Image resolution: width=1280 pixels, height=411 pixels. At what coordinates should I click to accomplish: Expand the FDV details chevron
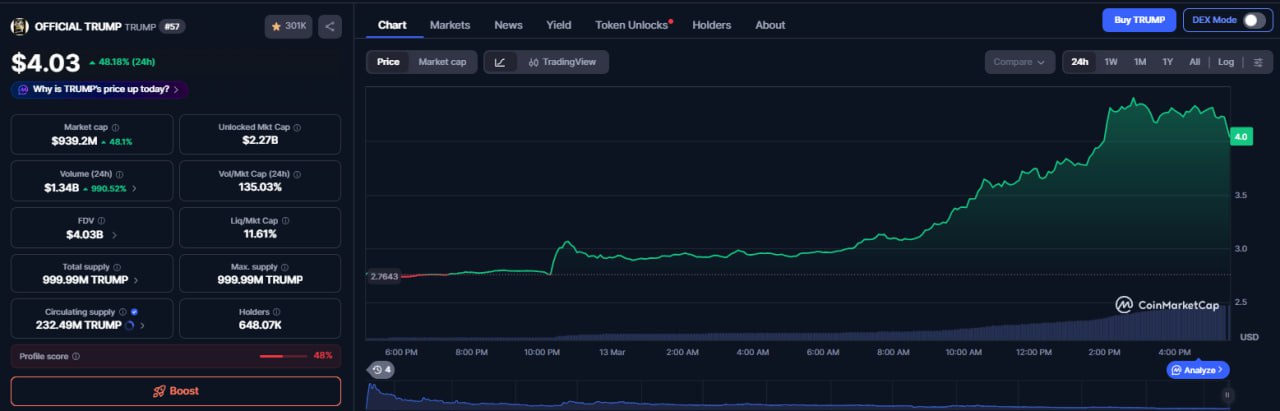[x=113, y=235]
